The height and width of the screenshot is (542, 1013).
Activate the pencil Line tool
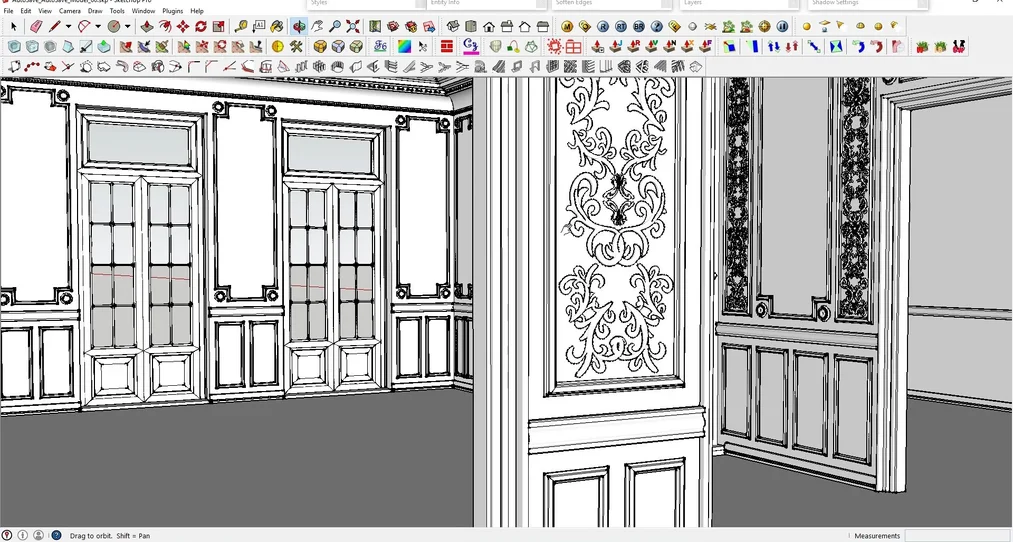coord(54,26)
